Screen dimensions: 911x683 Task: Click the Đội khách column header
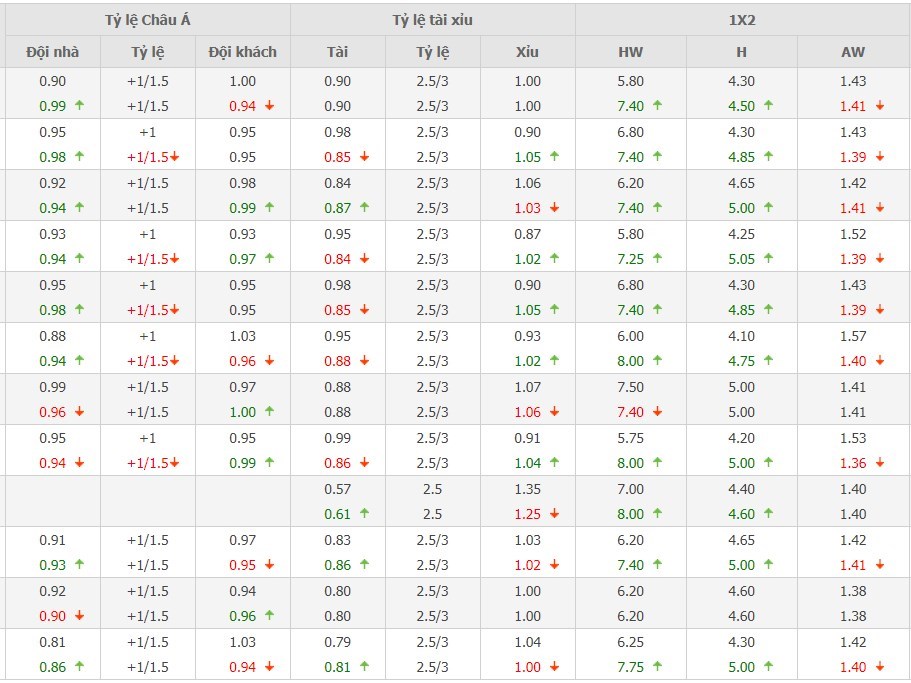coord(242,52)
